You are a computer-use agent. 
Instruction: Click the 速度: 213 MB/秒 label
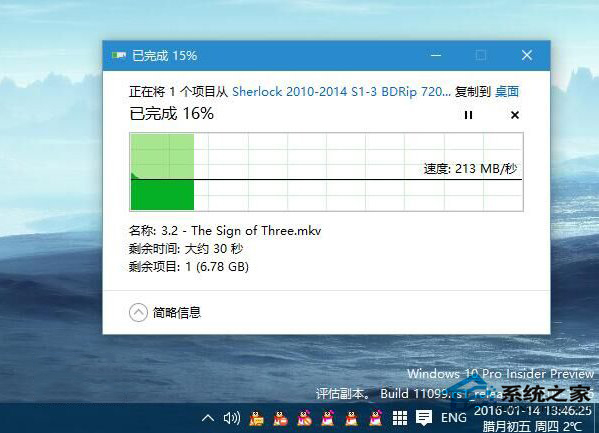(470, 169)
